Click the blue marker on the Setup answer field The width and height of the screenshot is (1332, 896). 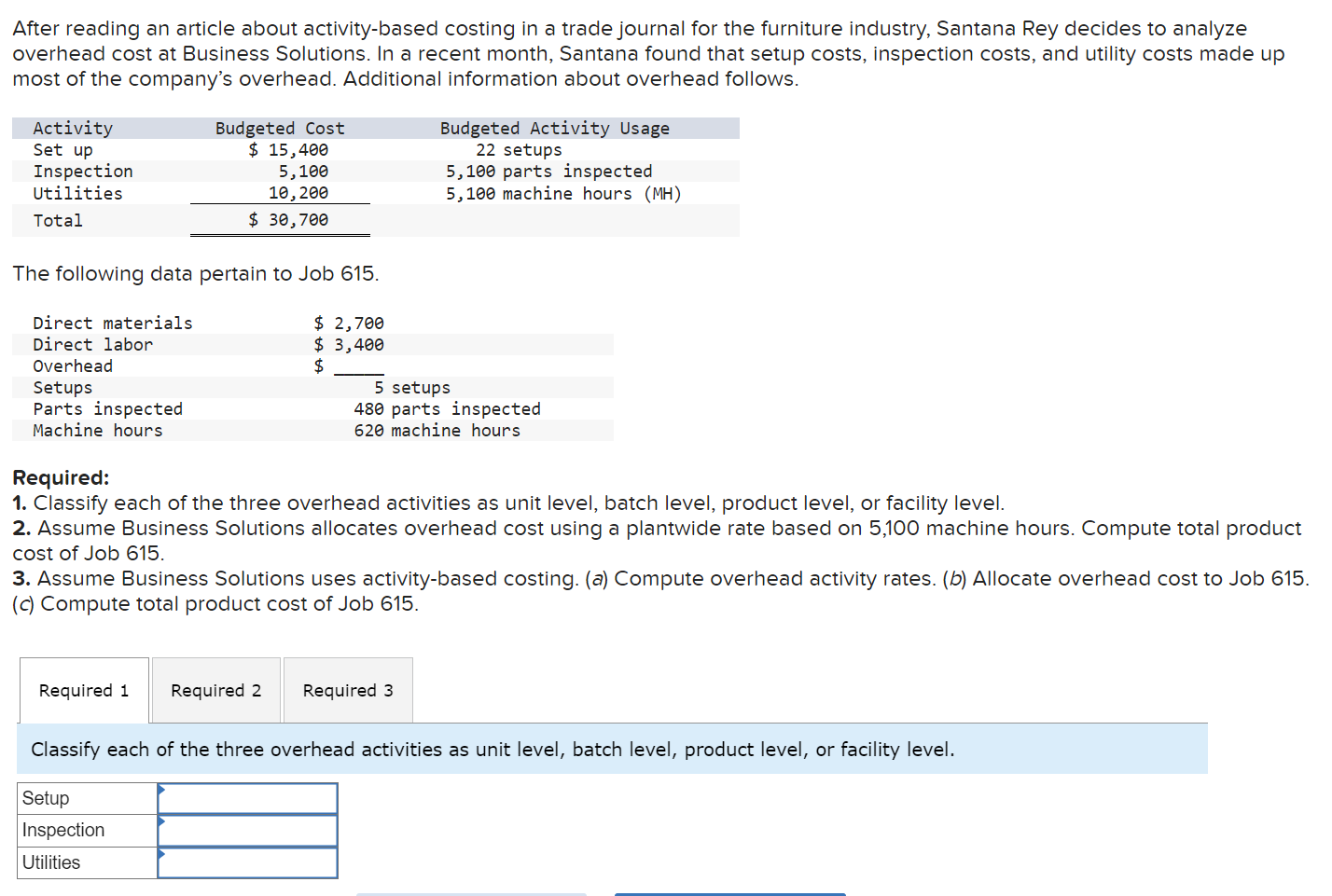tap(162, 792)
